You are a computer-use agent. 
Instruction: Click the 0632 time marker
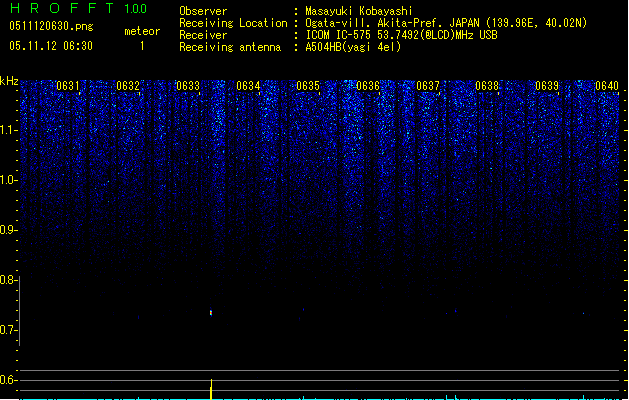point(128,86)
